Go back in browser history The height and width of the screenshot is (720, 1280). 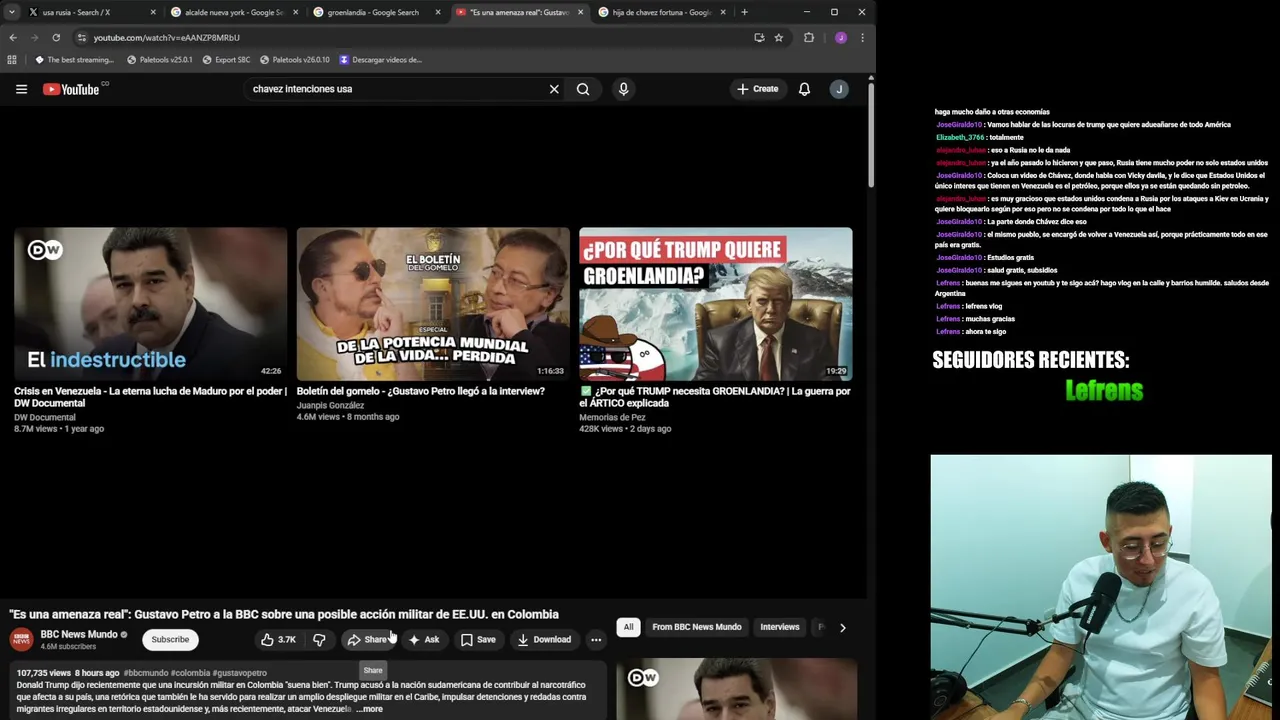click(x=13, y=38)
